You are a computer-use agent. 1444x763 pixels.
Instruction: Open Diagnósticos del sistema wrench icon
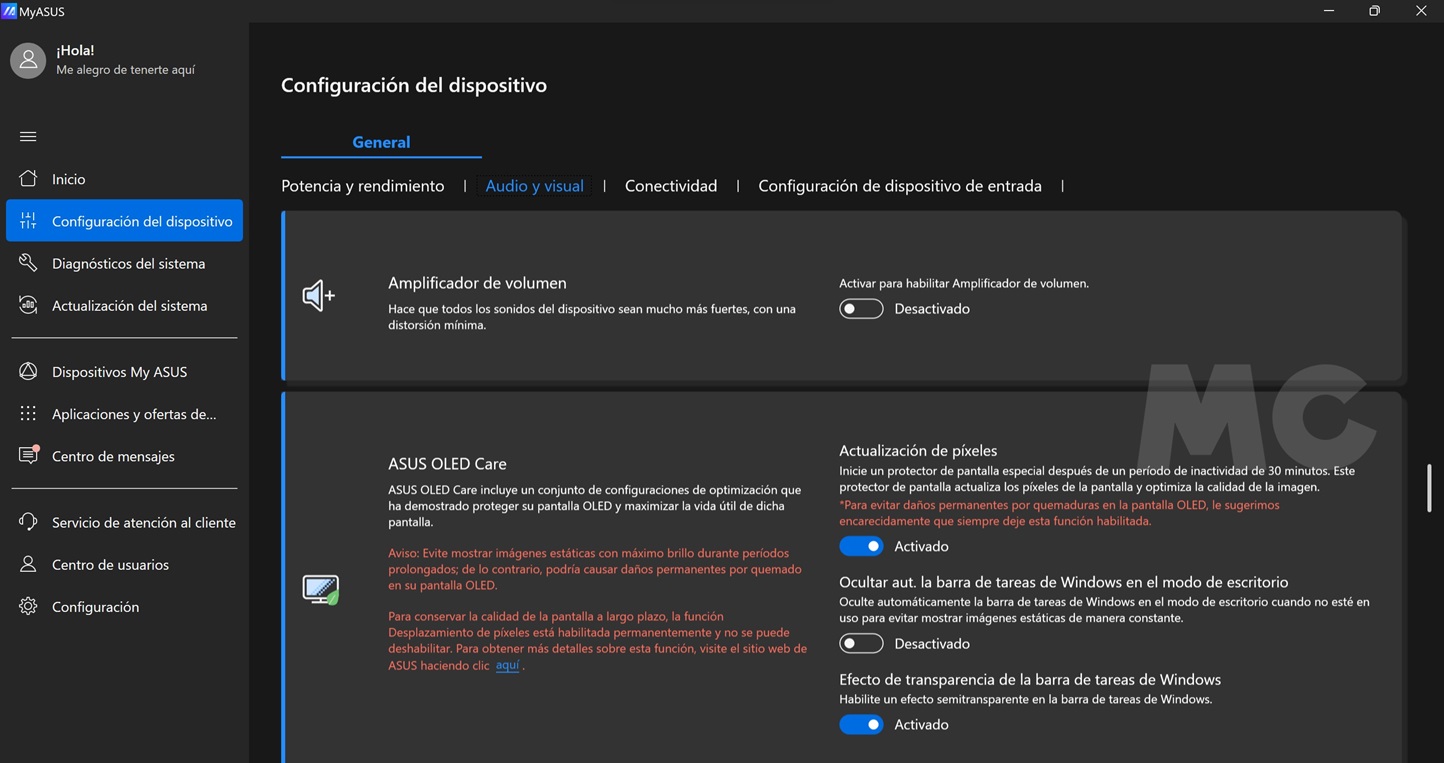28,263
